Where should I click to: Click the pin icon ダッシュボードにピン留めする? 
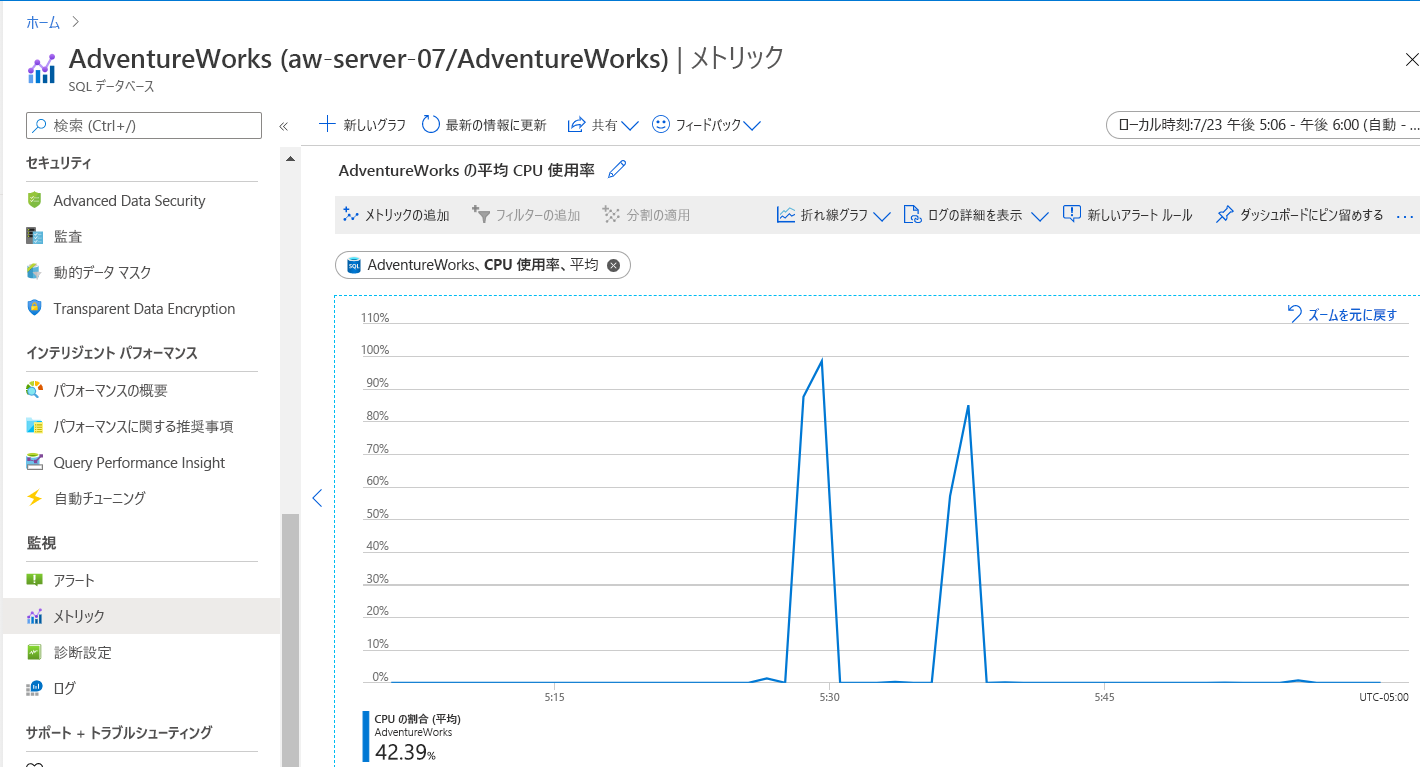coord(1224,215)
